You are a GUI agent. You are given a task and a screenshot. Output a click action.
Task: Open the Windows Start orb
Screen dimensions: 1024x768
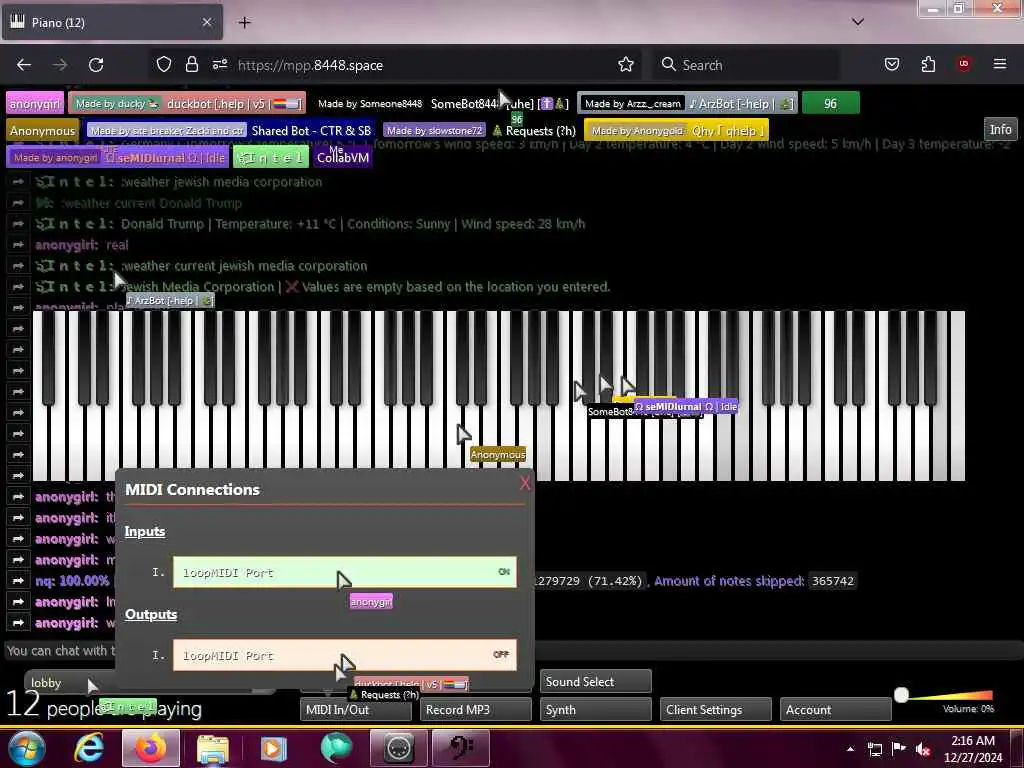coord(26,748)
